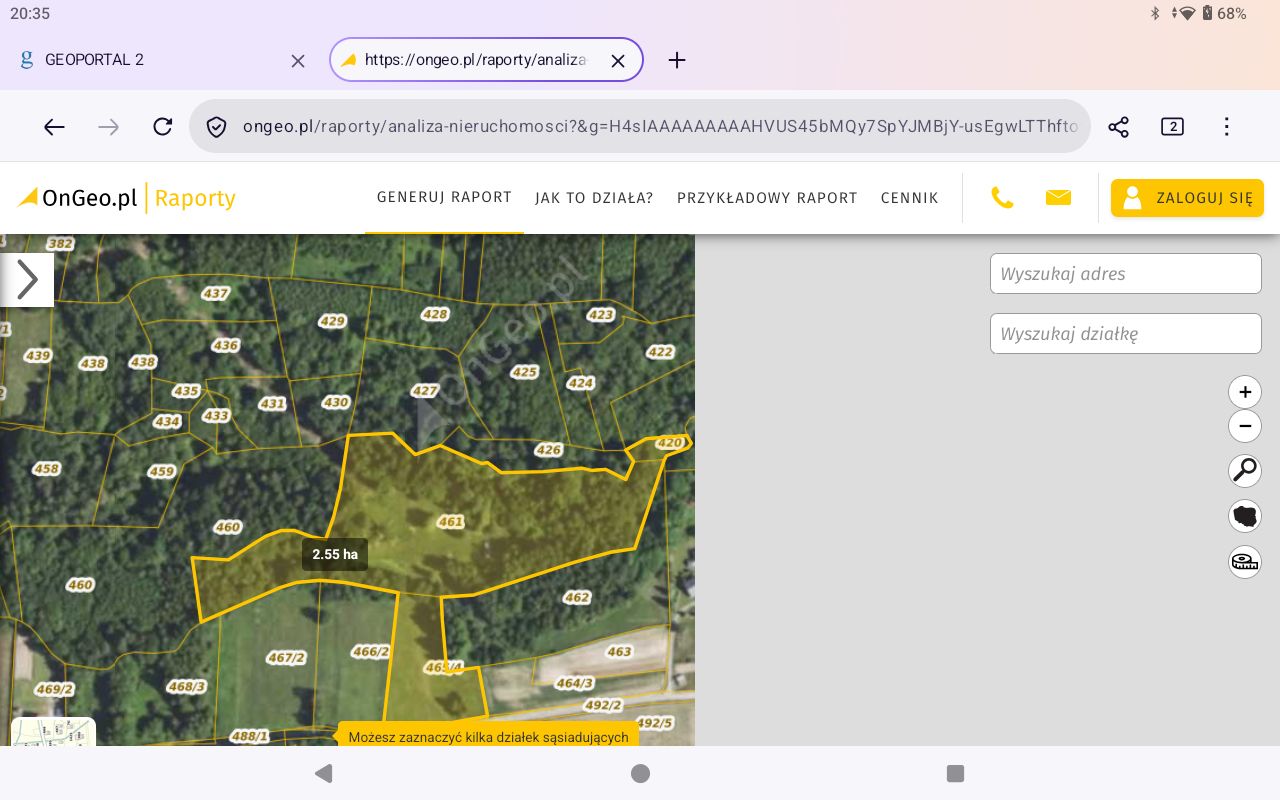This screenshot has width=1280, height=800.
Task: Reload the page with refresh icon
Action: pos(162,127)
